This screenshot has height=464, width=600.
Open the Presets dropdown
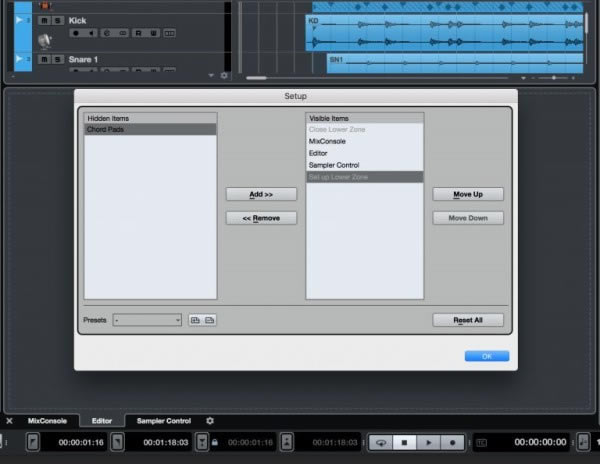click(x=147, y=320)
